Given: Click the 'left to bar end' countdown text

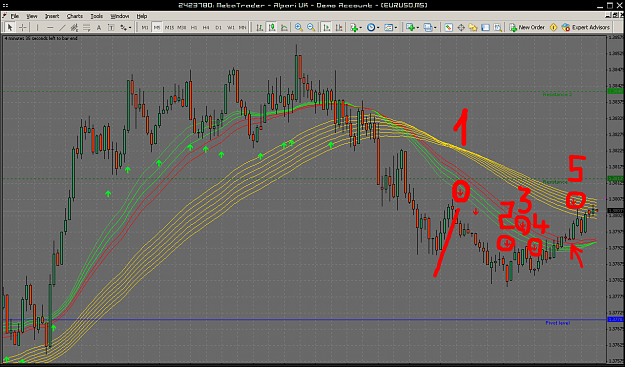Looking at the screenshot, I should pos(41,39).
